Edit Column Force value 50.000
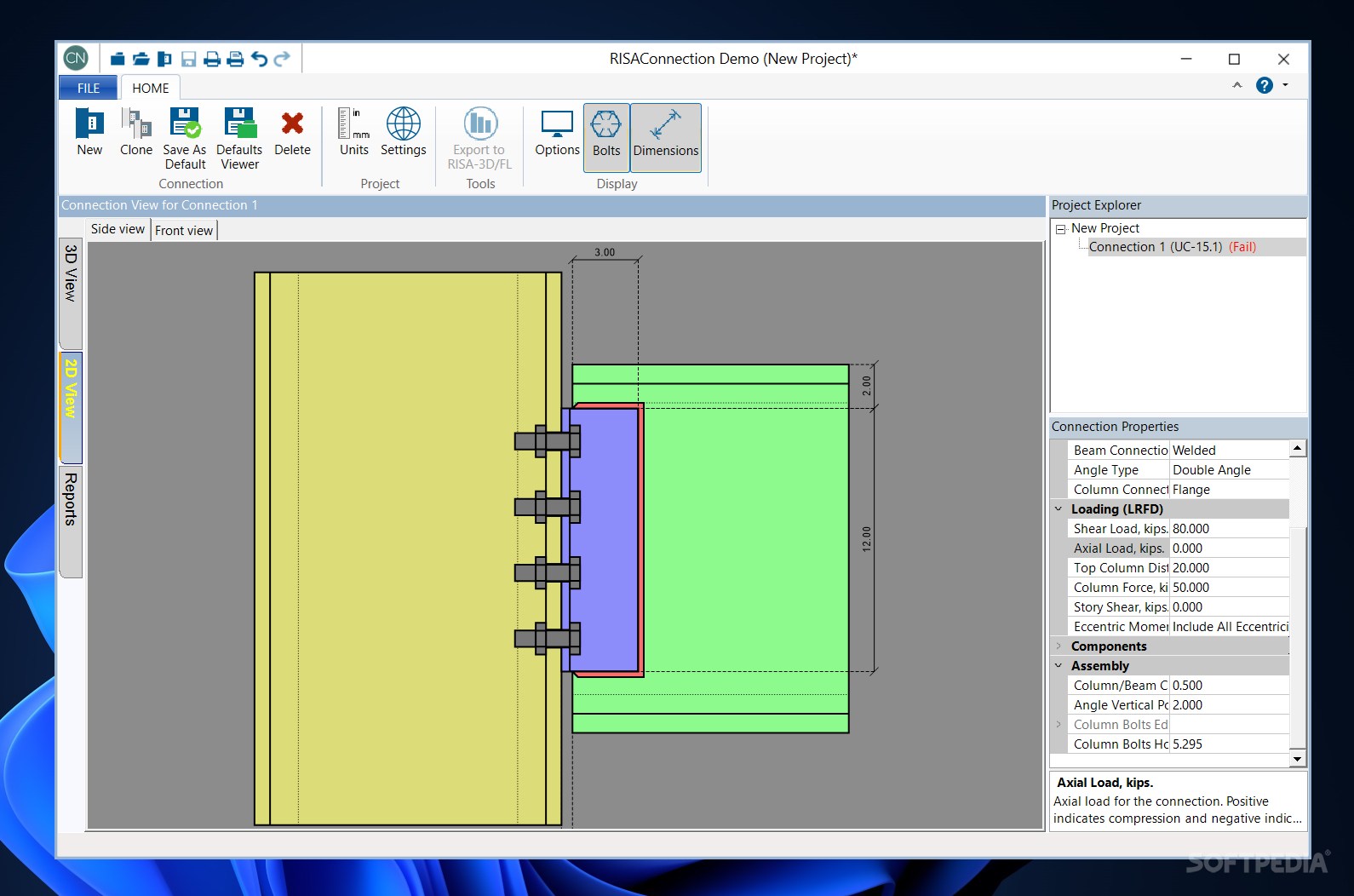This screenshot has height=896, width=1354. point(1230,588)
